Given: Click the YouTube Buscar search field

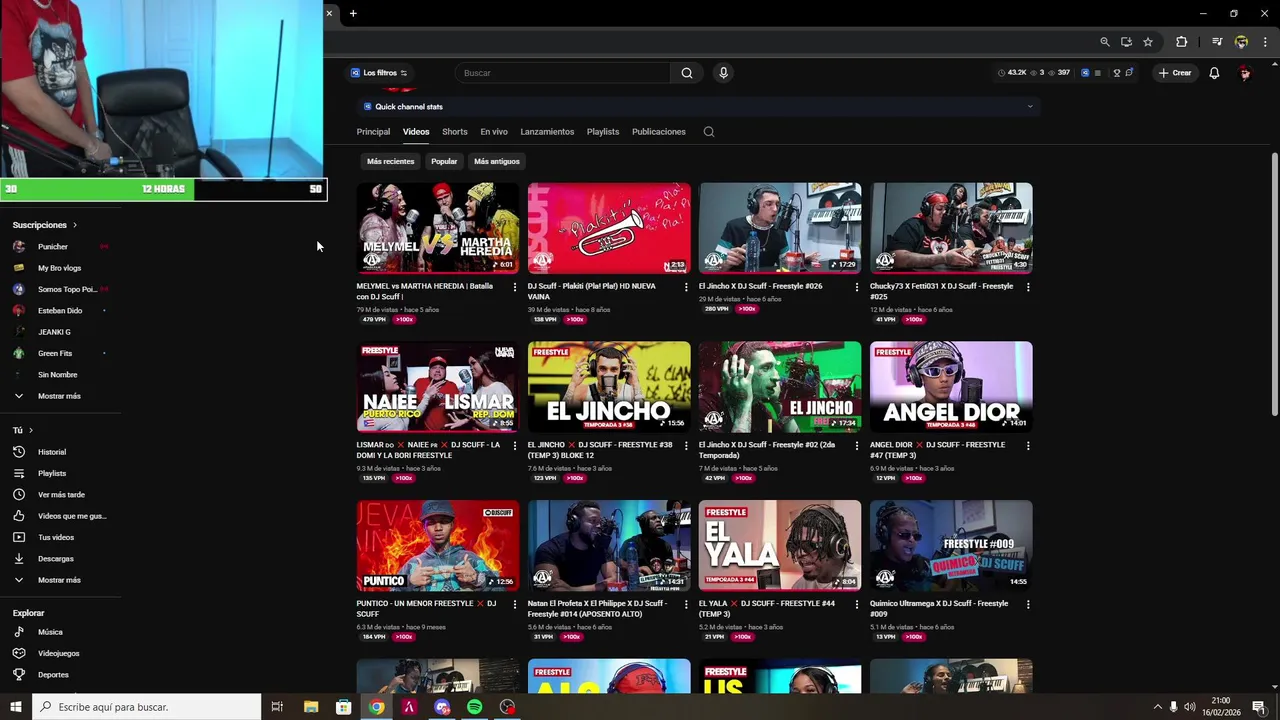Looking at the screenshot, I should tap(562, 73).
